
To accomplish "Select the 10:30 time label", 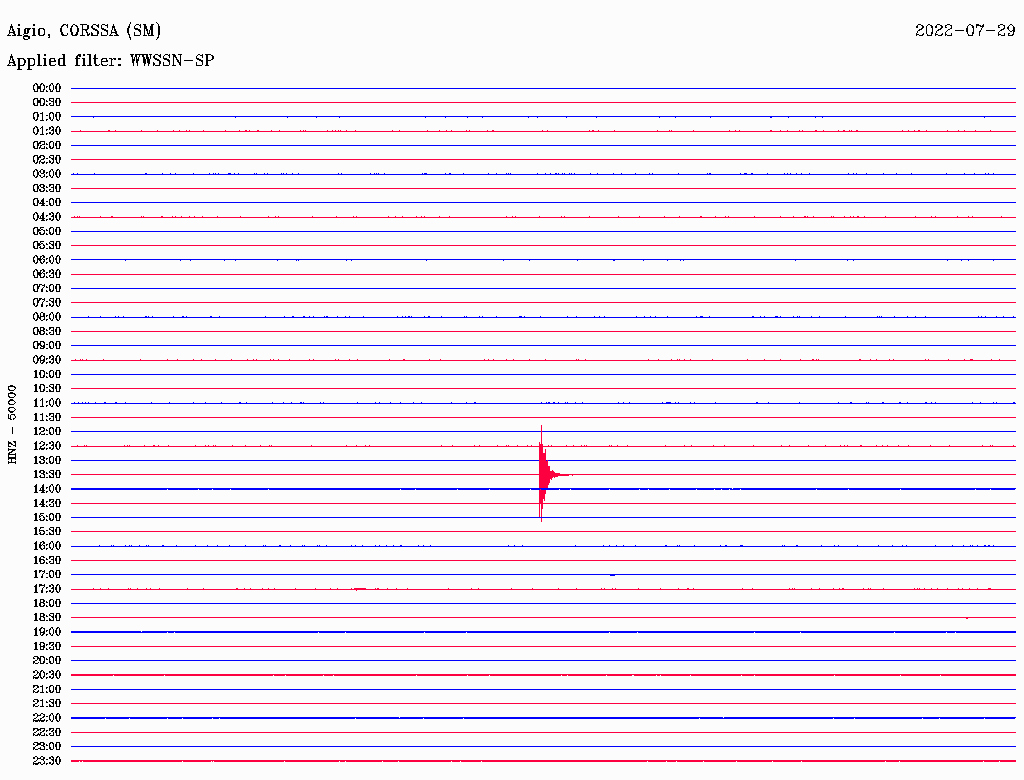I will [47, 389].
